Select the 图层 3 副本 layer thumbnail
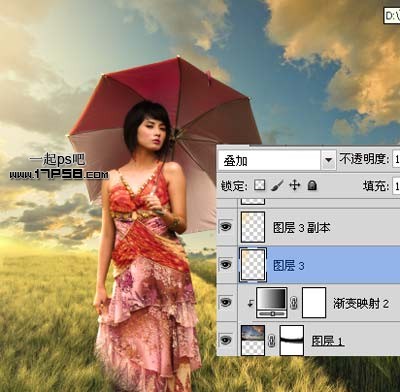 click(x=253, y=227)
